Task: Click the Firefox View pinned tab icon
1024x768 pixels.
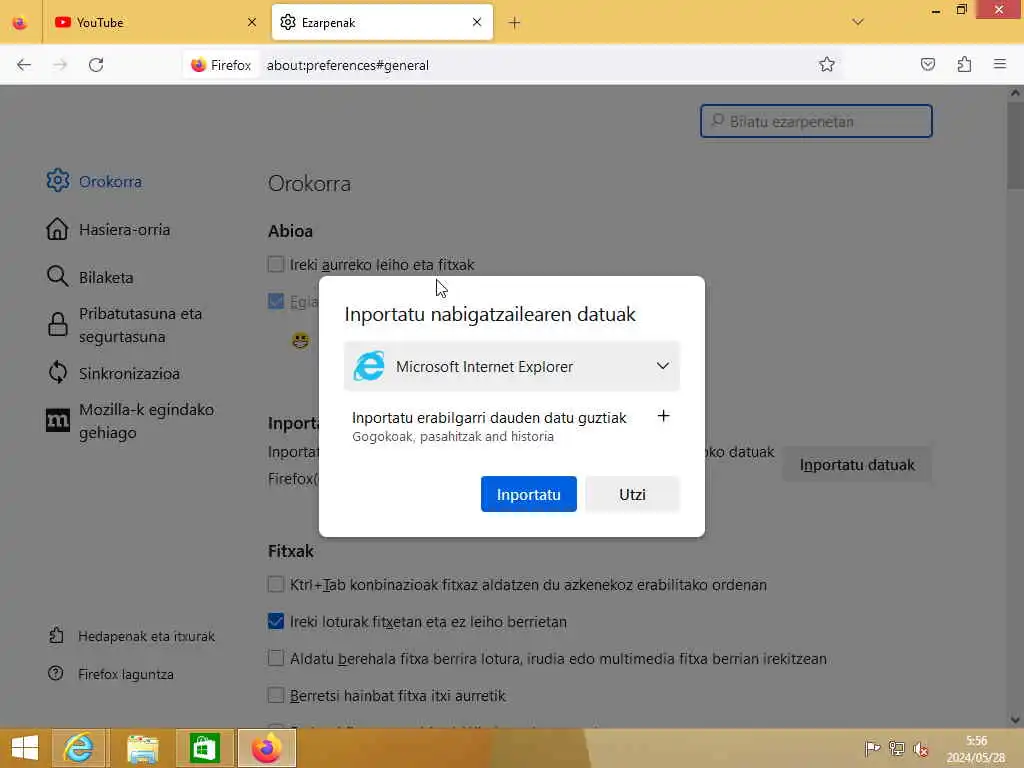Action: [x=20, y=23]
